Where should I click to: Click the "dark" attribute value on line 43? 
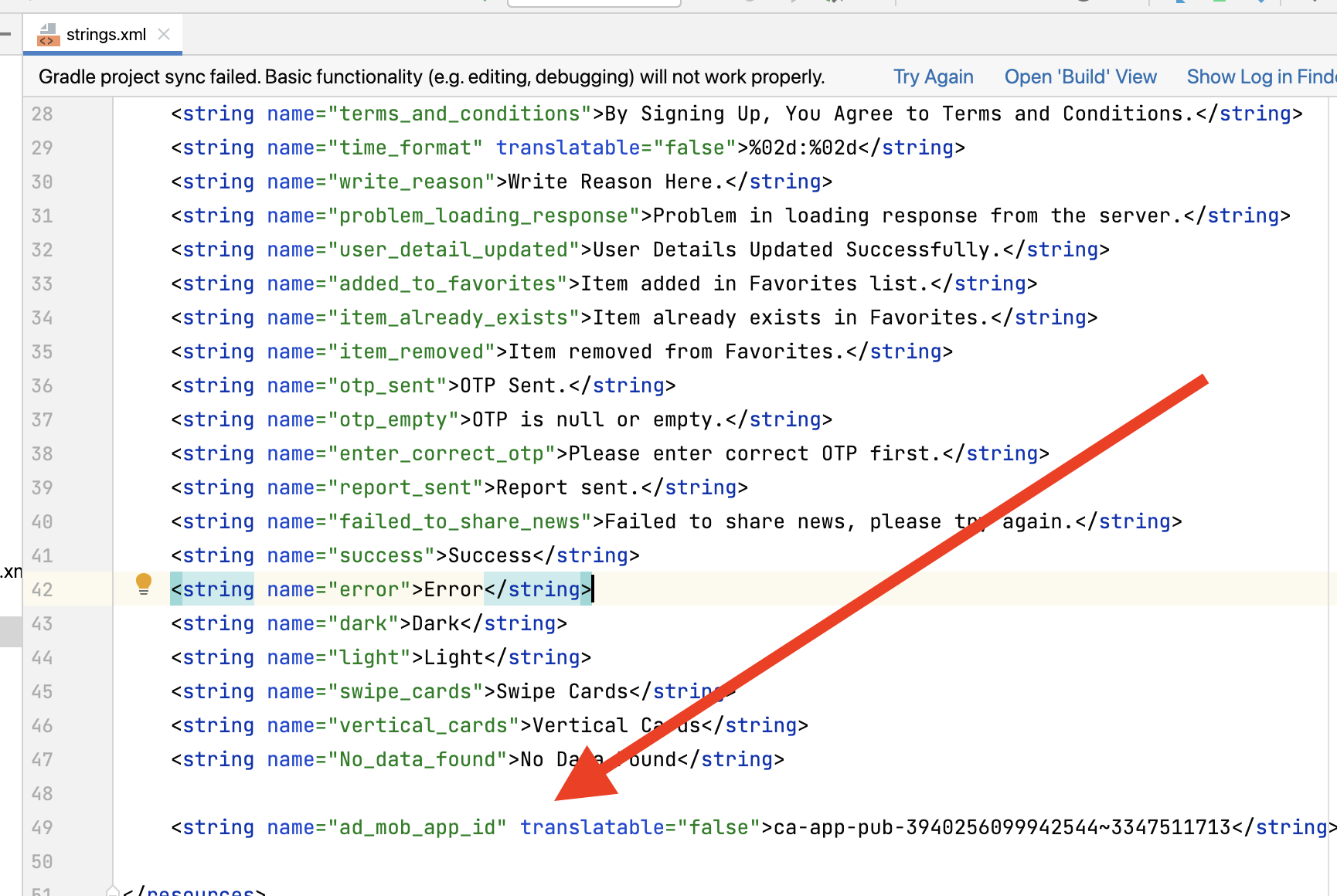pyautogui.click(x=363, y=624)
